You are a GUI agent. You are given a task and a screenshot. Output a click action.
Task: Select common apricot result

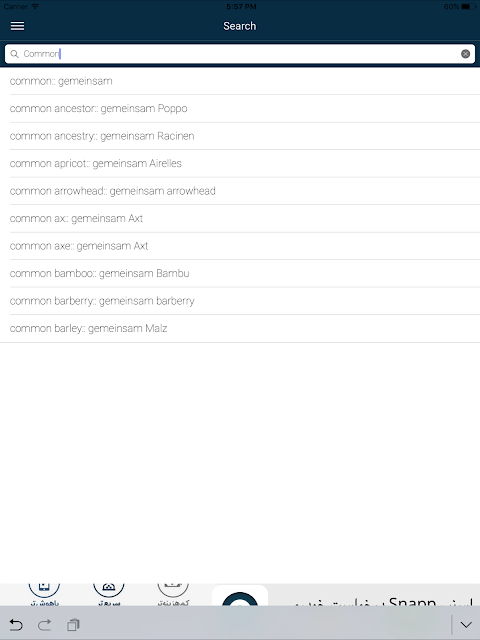tap(240, 163)
